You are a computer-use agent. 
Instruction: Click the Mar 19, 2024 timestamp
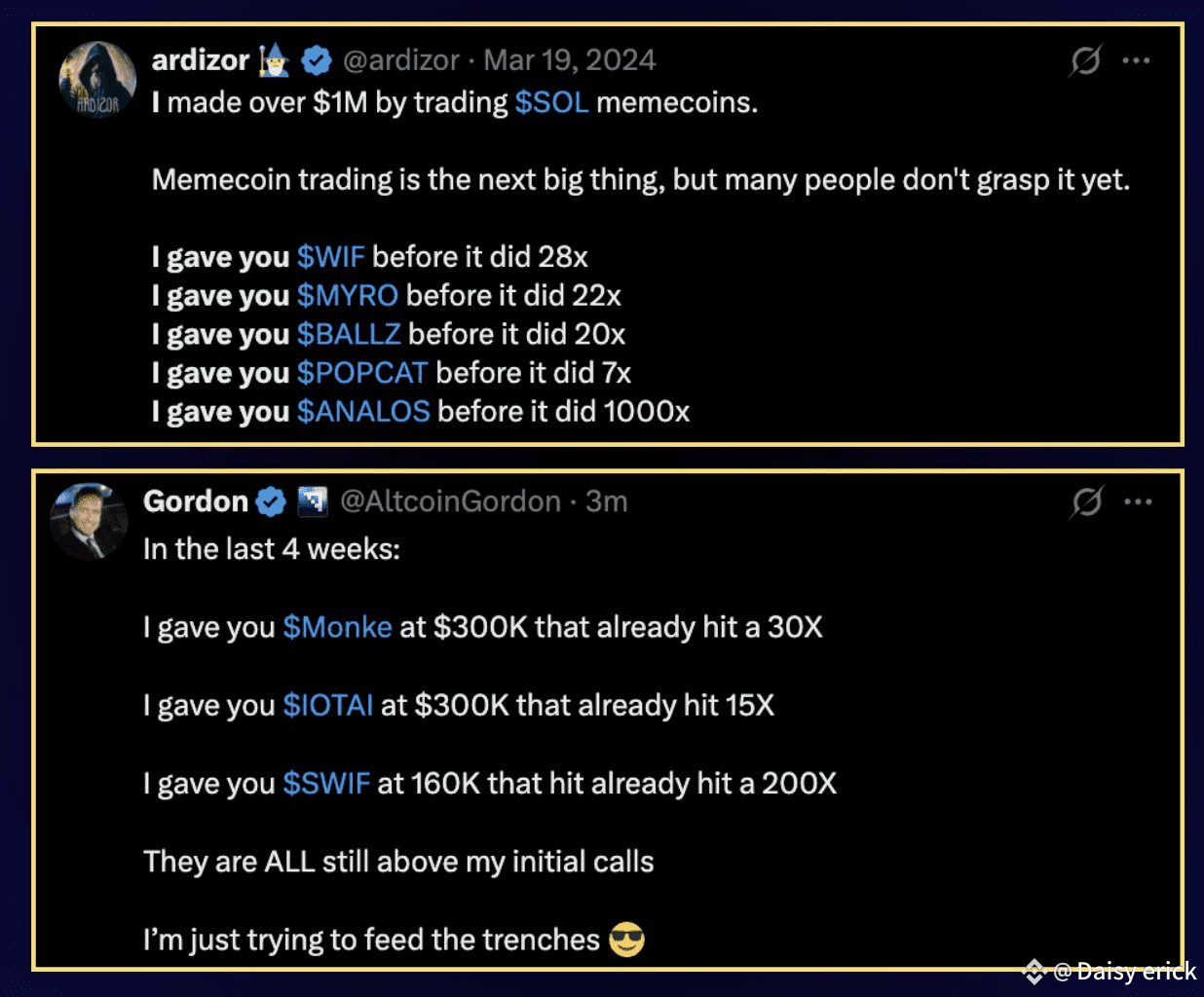click(568, 59)
